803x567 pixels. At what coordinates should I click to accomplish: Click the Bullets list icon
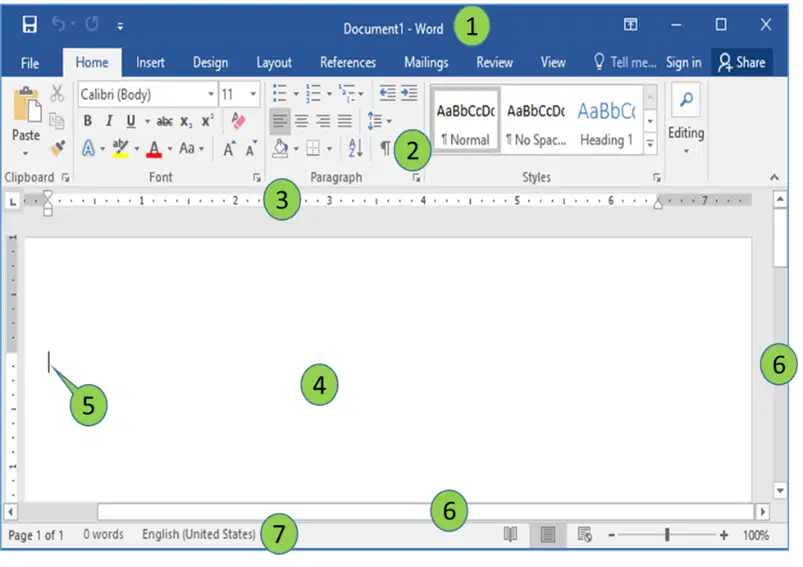[280, 94]
